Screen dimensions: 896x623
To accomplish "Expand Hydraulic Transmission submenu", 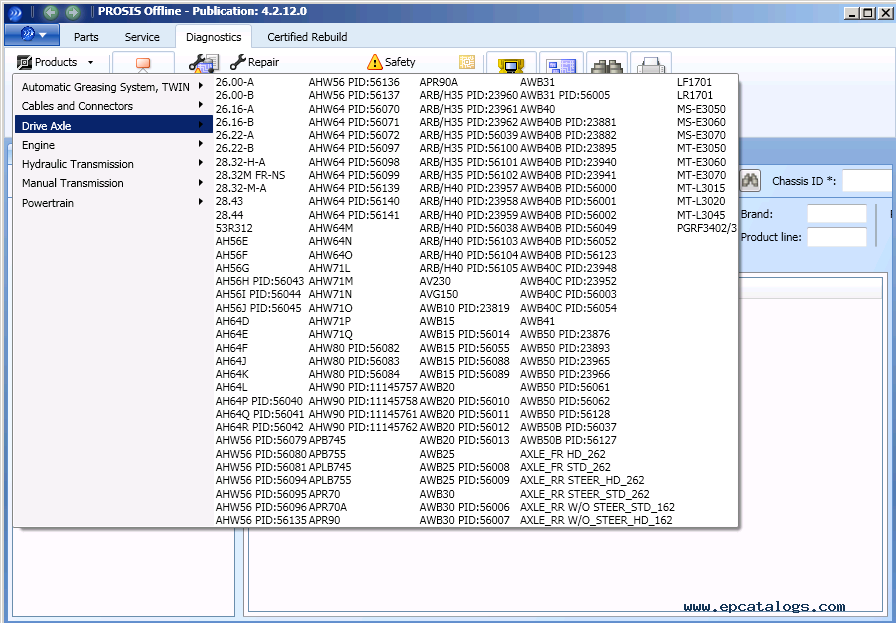I will (x=113, y=164).
